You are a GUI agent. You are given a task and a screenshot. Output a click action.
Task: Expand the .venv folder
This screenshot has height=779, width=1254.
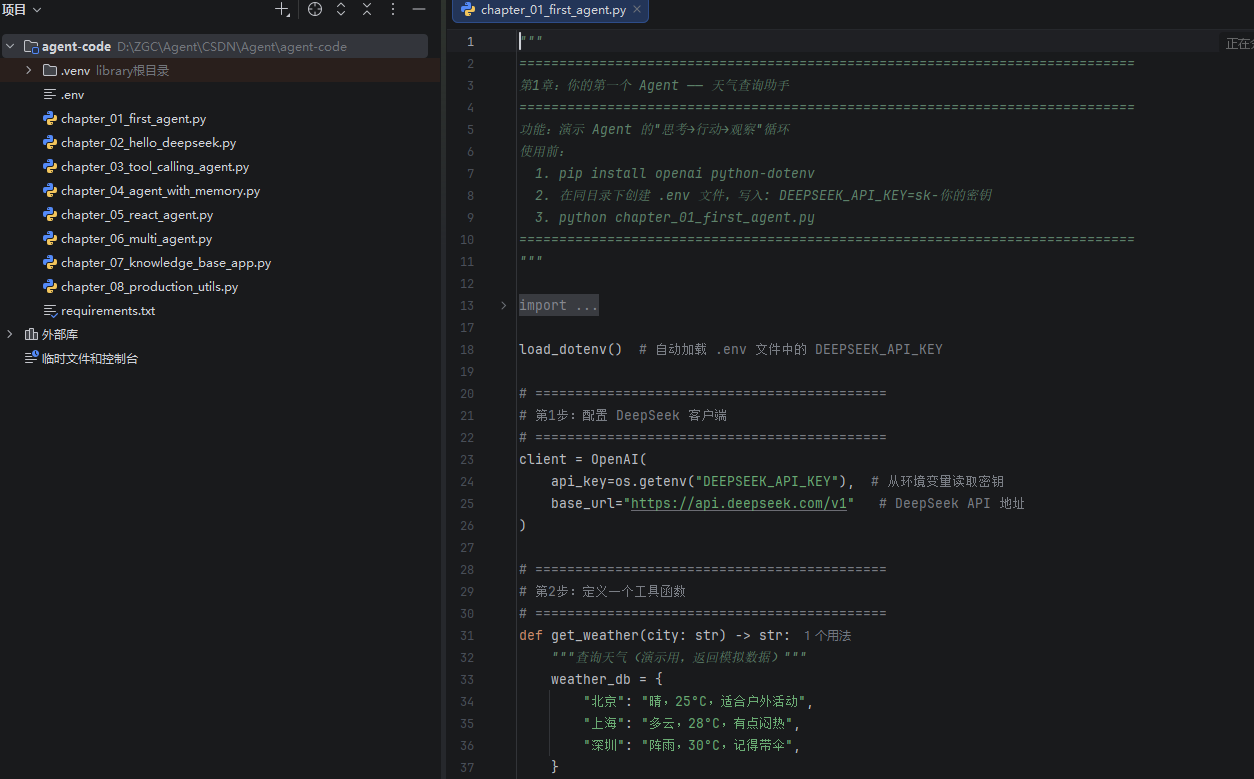[29, 71]
